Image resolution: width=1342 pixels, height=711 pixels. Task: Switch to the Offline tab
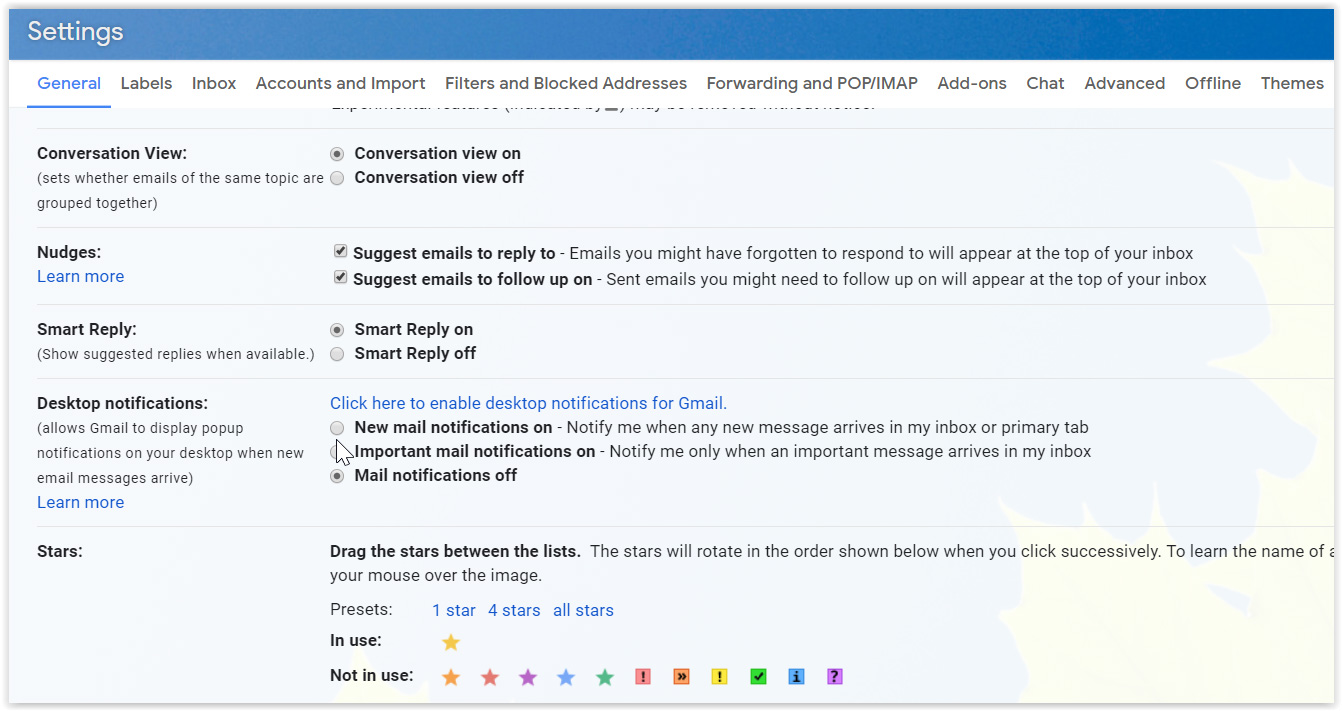tap(1213, 84)
